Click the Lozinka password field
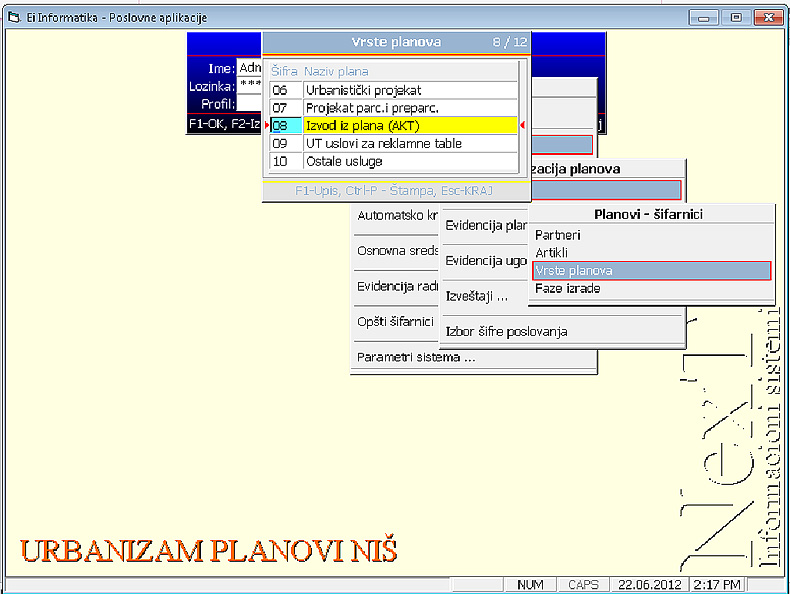Screen dimensions: 790x594 250,86
